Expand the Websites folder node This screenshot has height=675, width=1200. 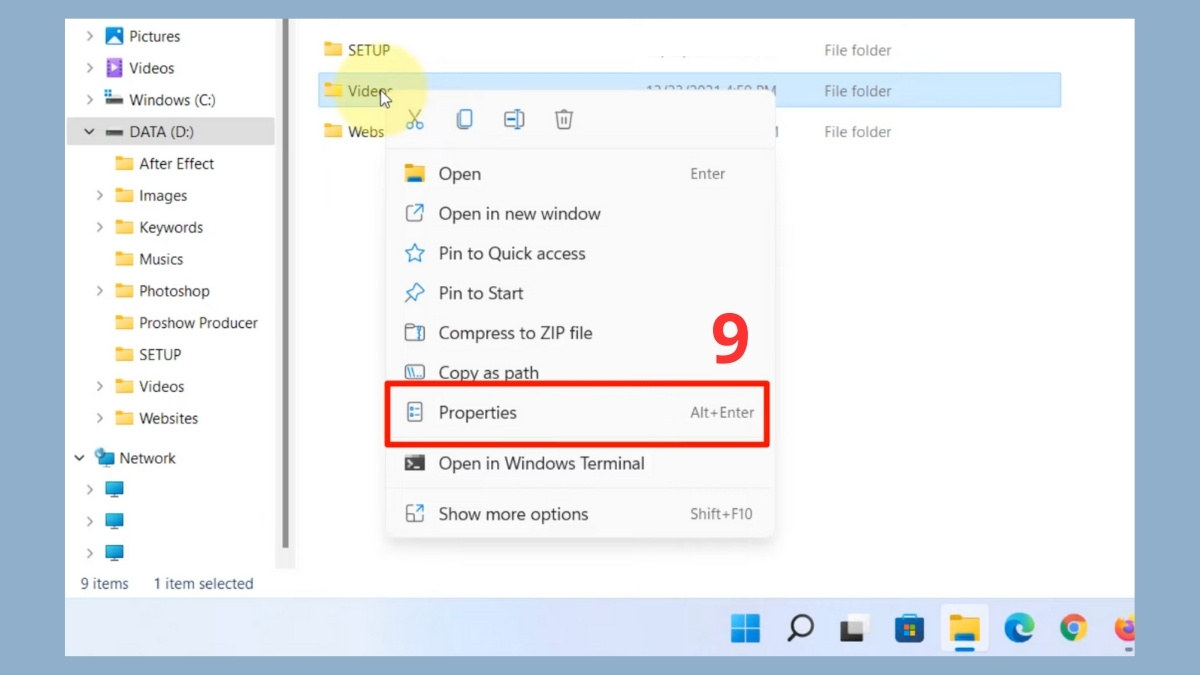99,418
